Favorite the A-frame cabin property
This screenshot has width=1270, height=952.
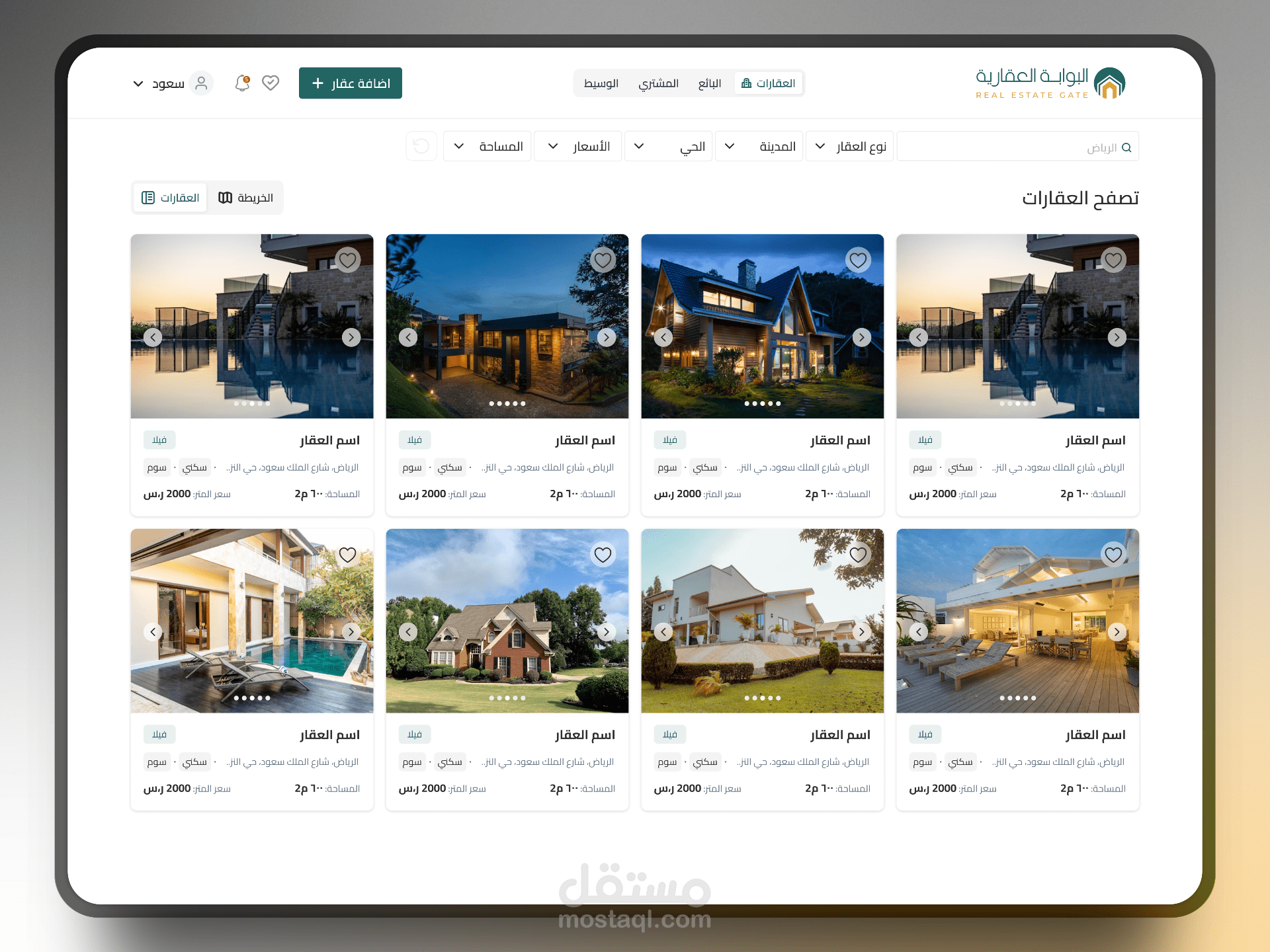click(858, 260)
